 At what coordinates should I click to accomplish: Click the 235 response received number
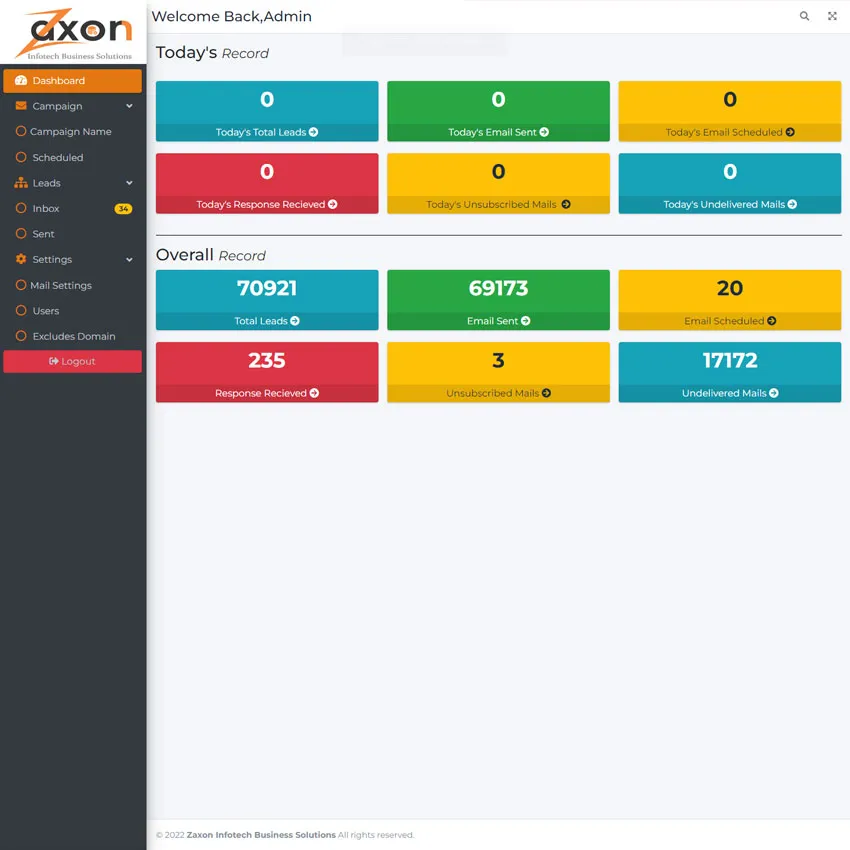point(267,360)
